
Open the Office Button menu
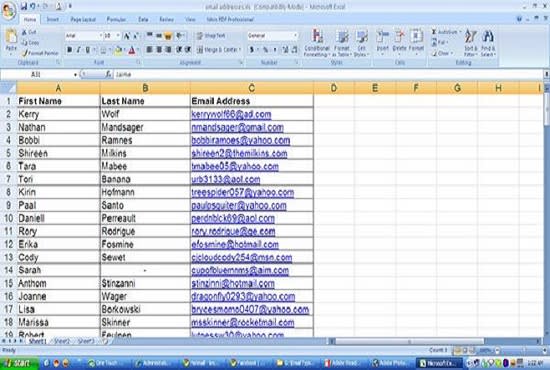tap(8, 9)
